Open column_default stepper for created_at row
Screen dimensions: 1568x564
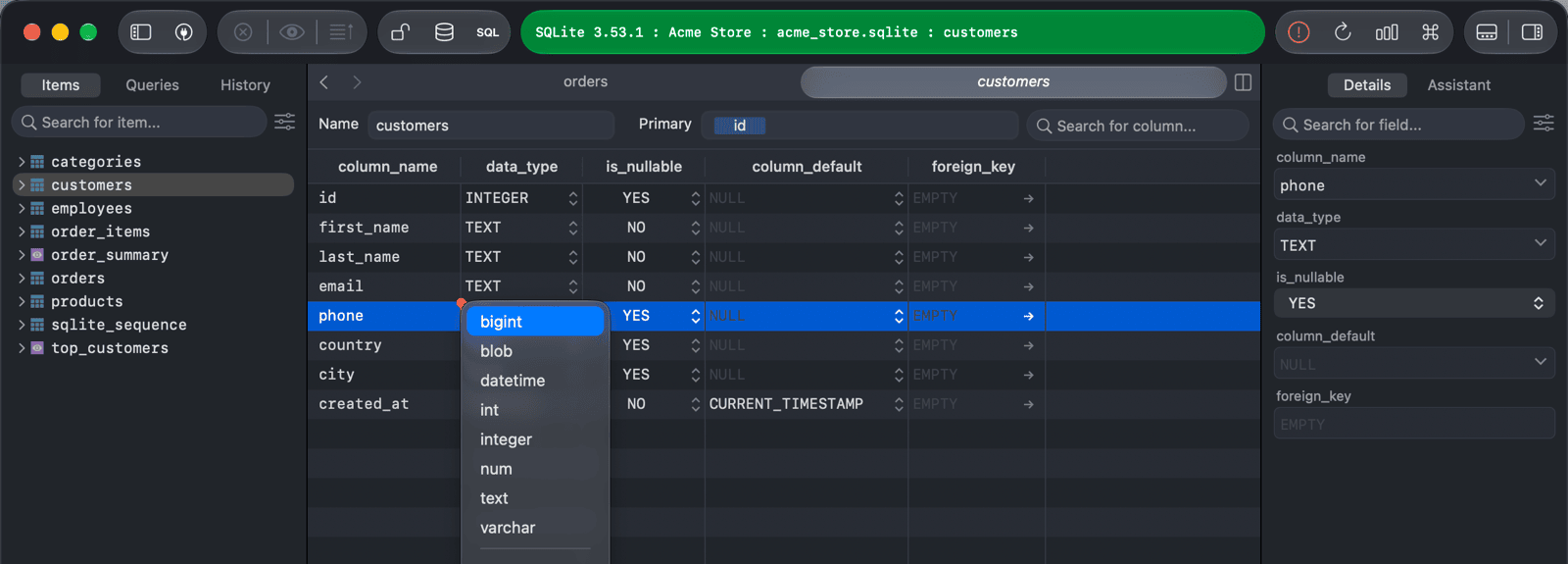(899, 404)
